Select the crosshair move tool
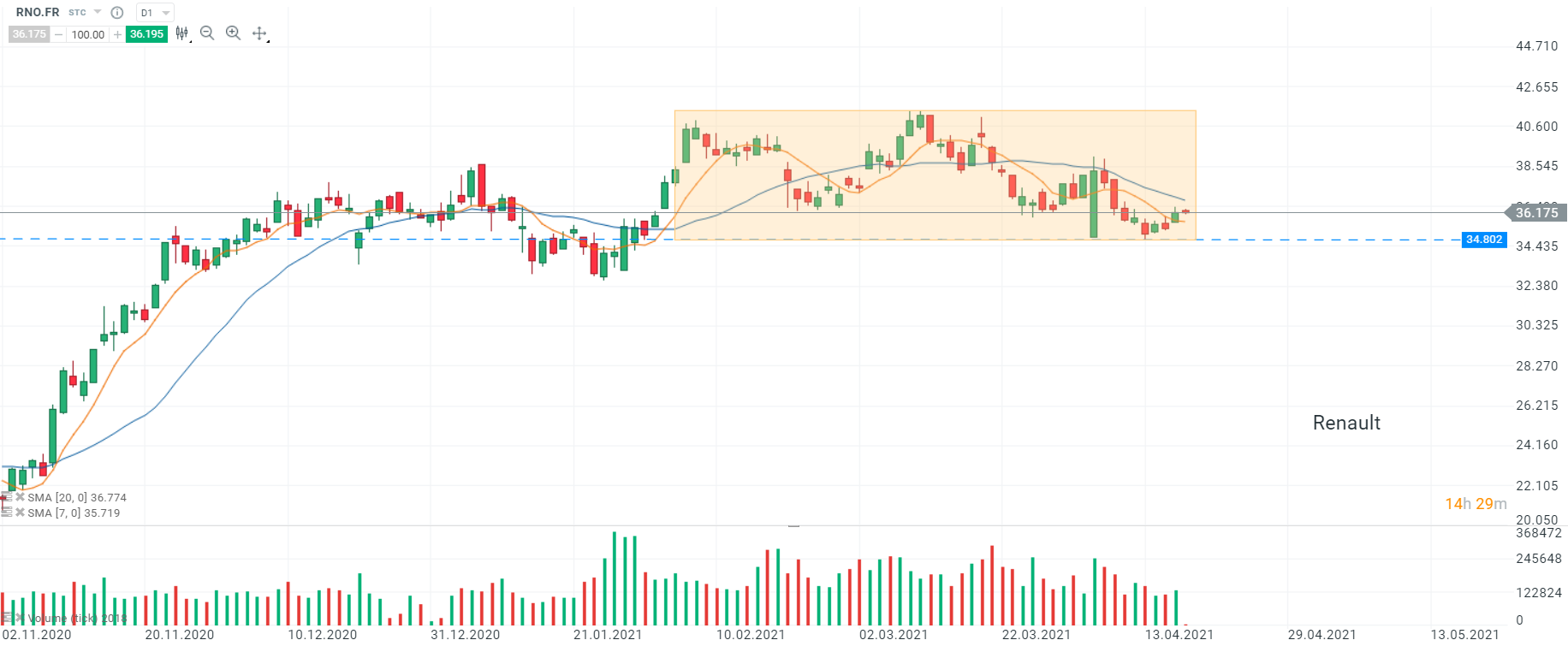The height and width of the screenshot is (646, 1568). [259, 33]
